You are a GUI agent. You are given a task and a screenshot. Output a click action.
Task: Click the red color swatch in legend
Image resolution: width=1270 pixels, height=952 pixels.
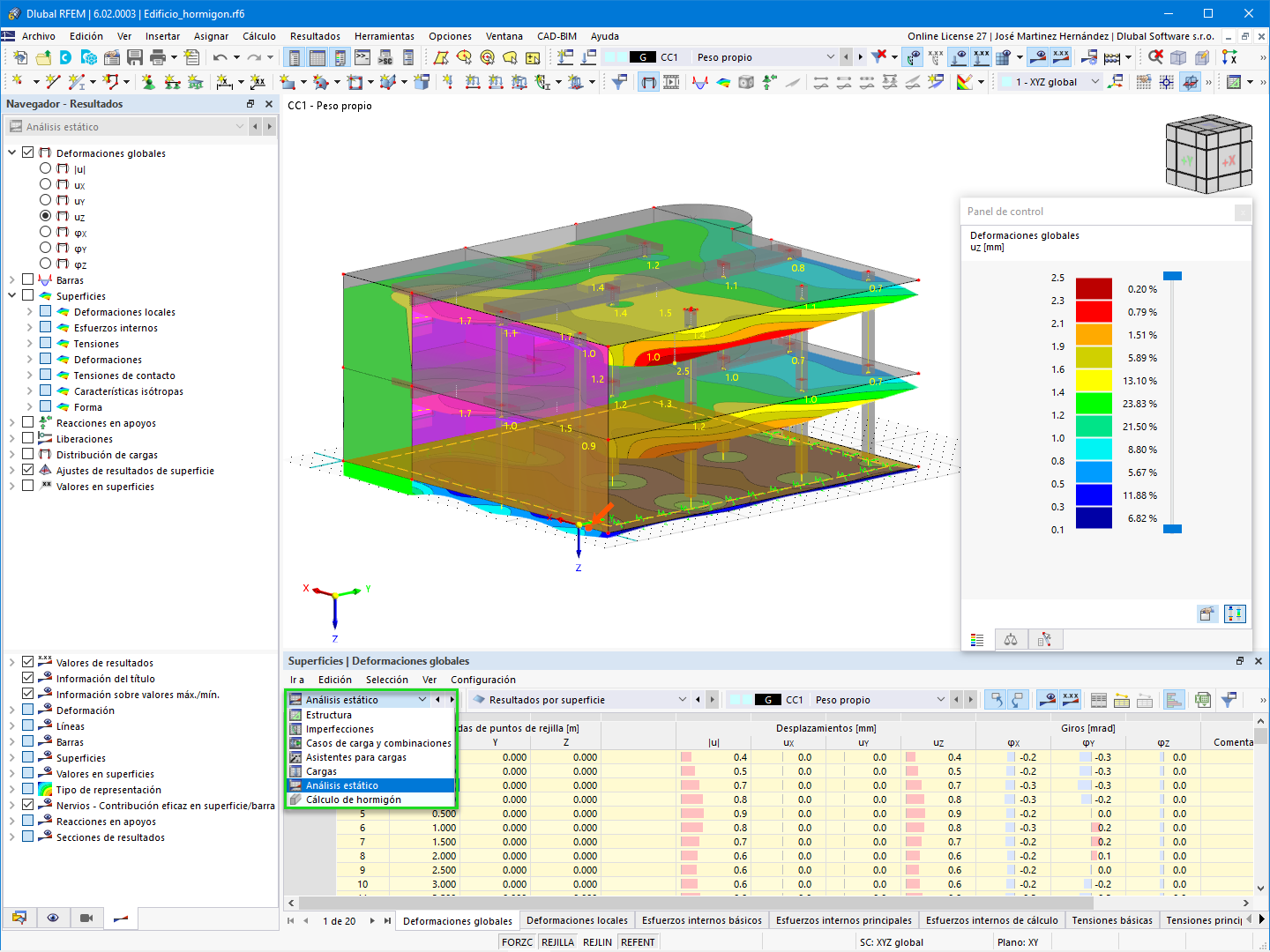tap(1094, 312)
